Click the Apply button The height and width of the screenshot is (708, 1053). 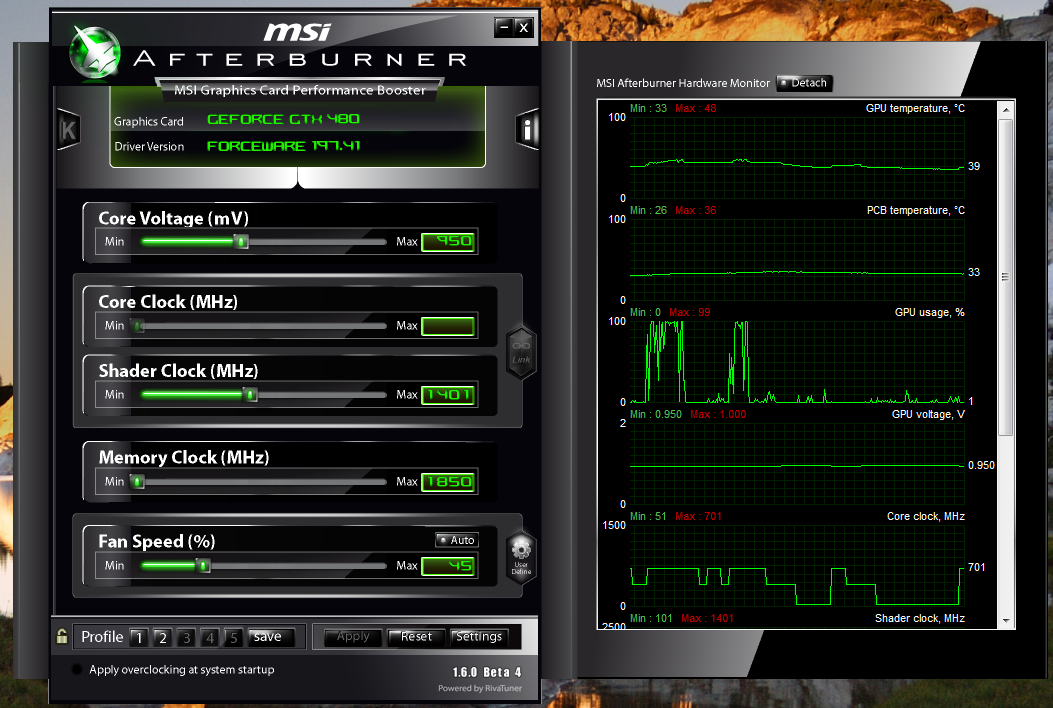click(353, 637)
